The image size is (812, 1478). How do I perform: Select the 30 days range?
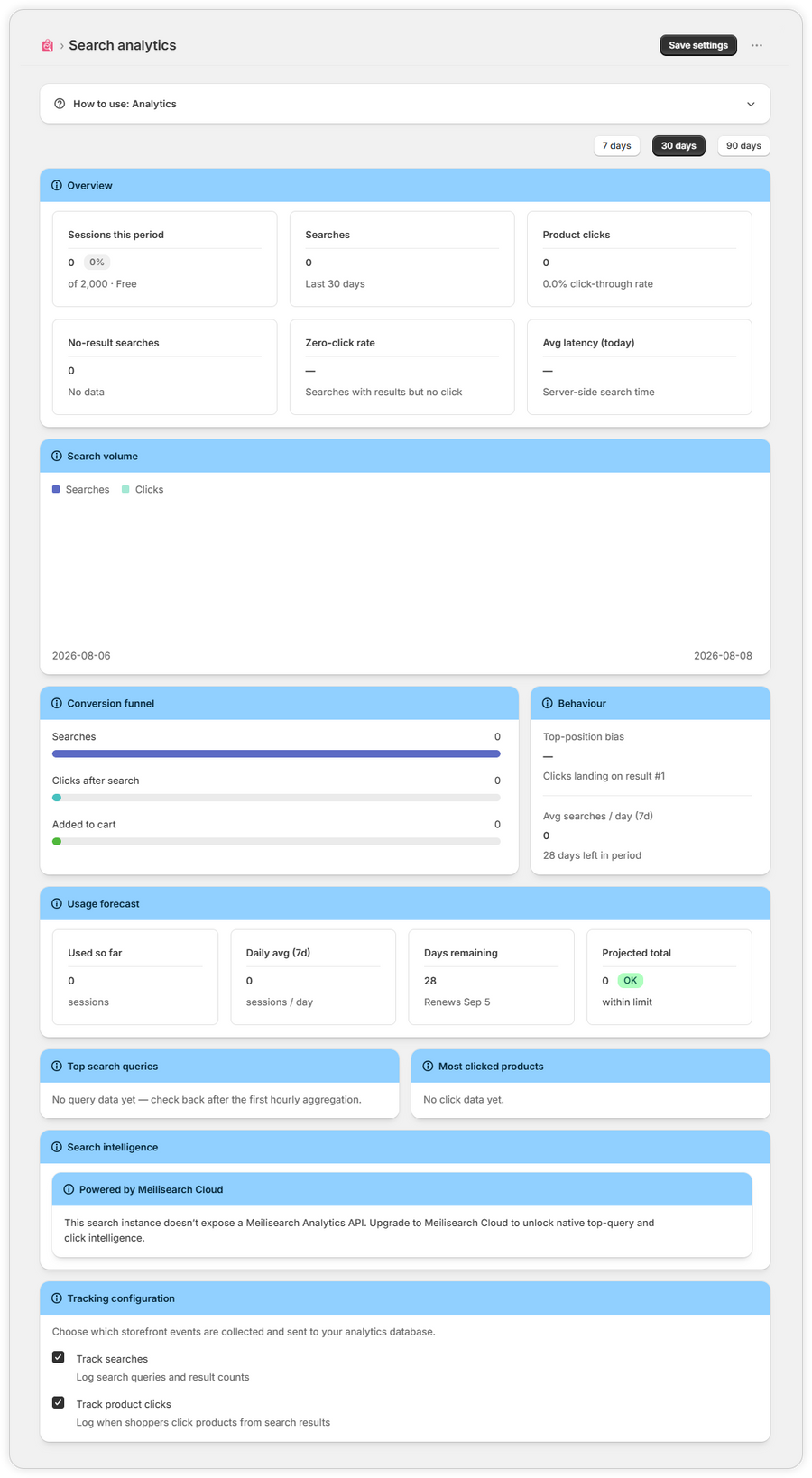tap(678, 145)
